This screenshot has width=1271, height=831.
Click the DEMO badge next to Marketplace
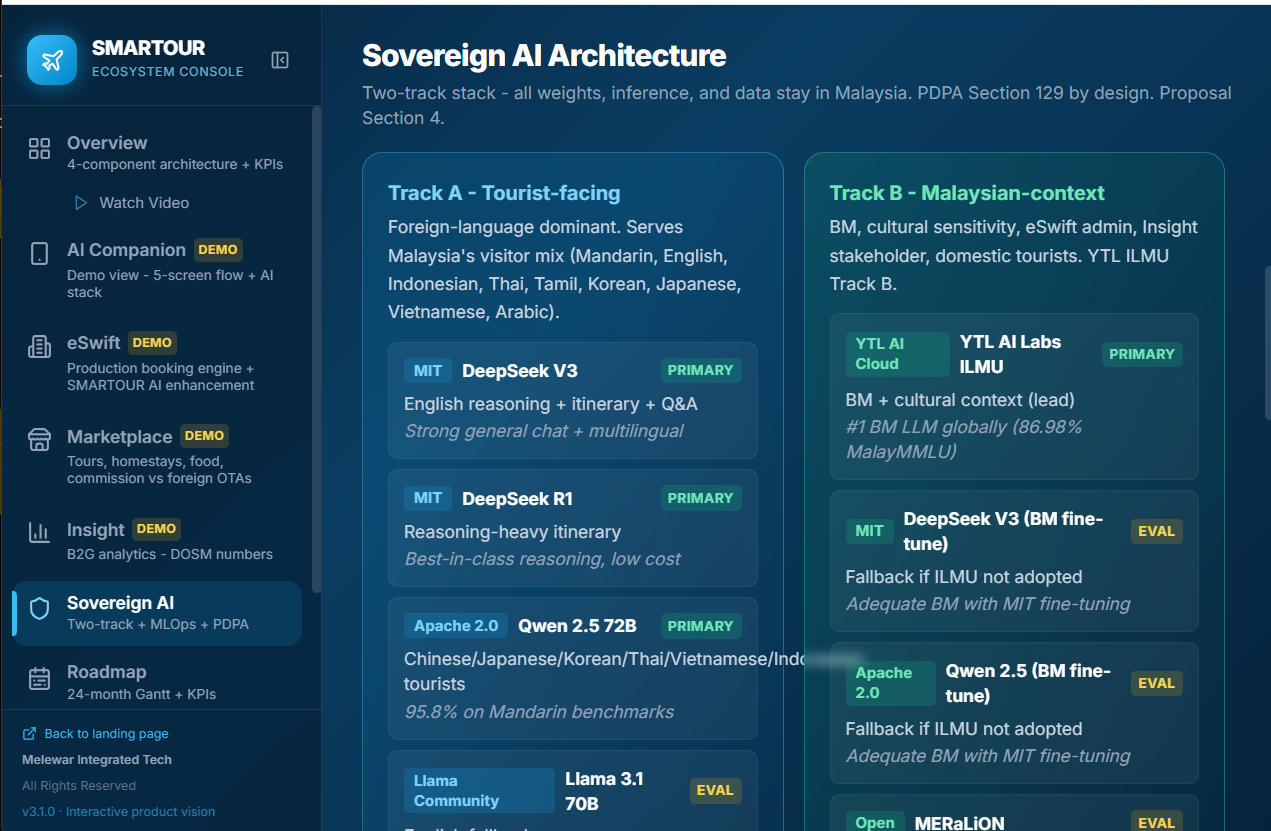pos(204,435)
